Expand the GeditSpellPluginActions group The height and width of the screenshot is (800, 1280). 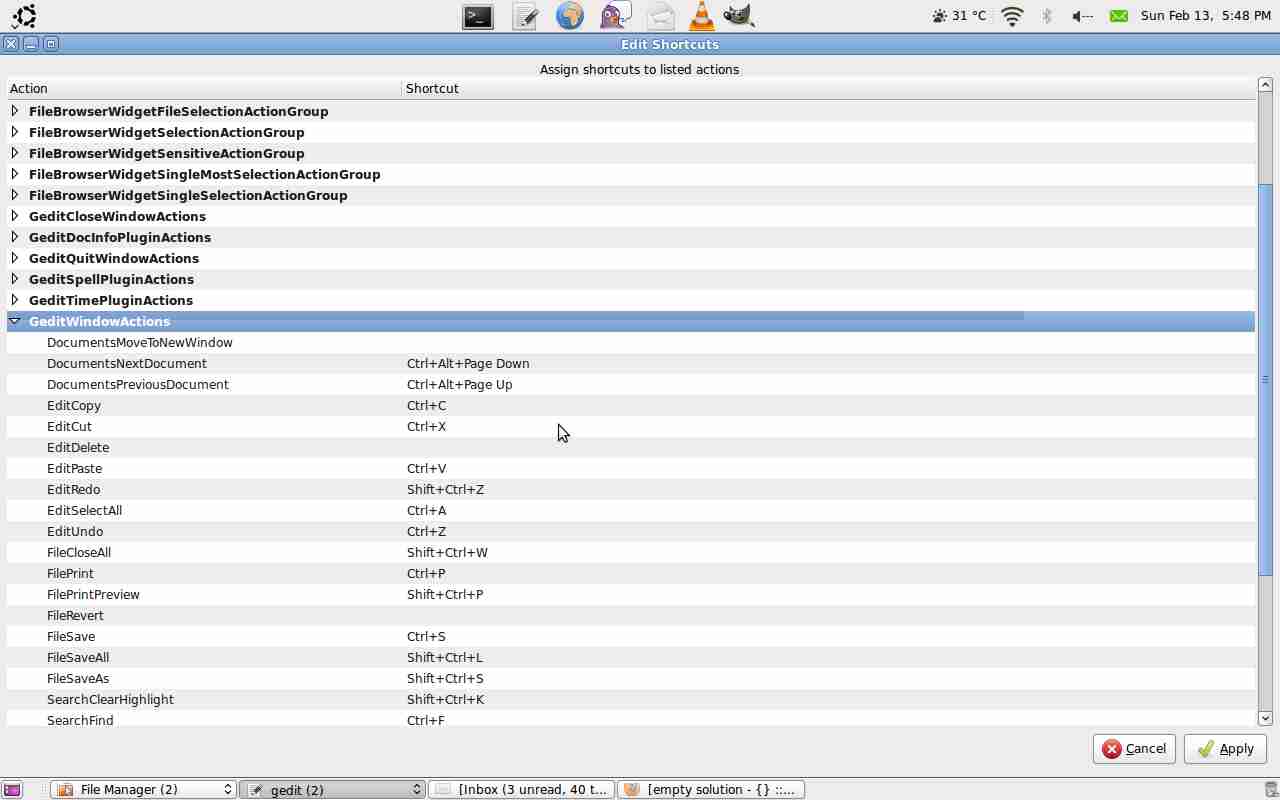click(x=15, y=279)
